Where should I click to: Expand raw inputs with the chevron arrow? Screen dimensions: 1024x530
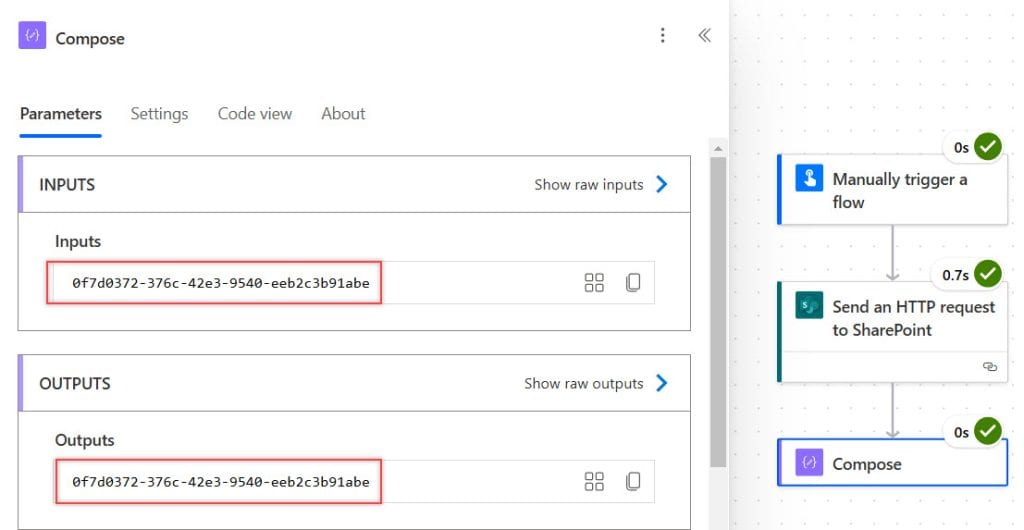pyautogui.click(x=662, y=184)
